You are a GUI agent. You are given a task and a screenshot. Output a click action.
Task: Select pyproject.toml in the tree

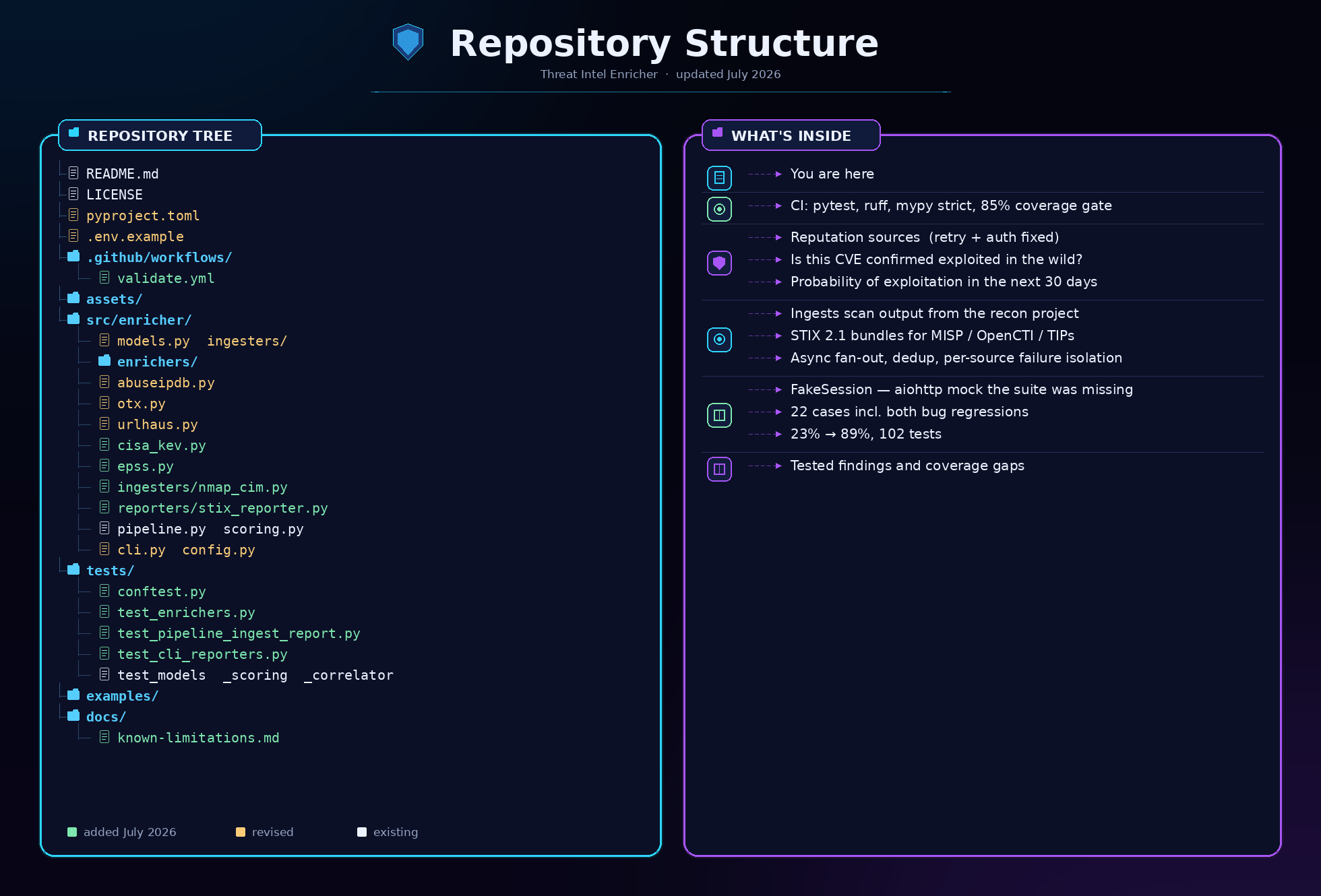(x=143, y=216)
